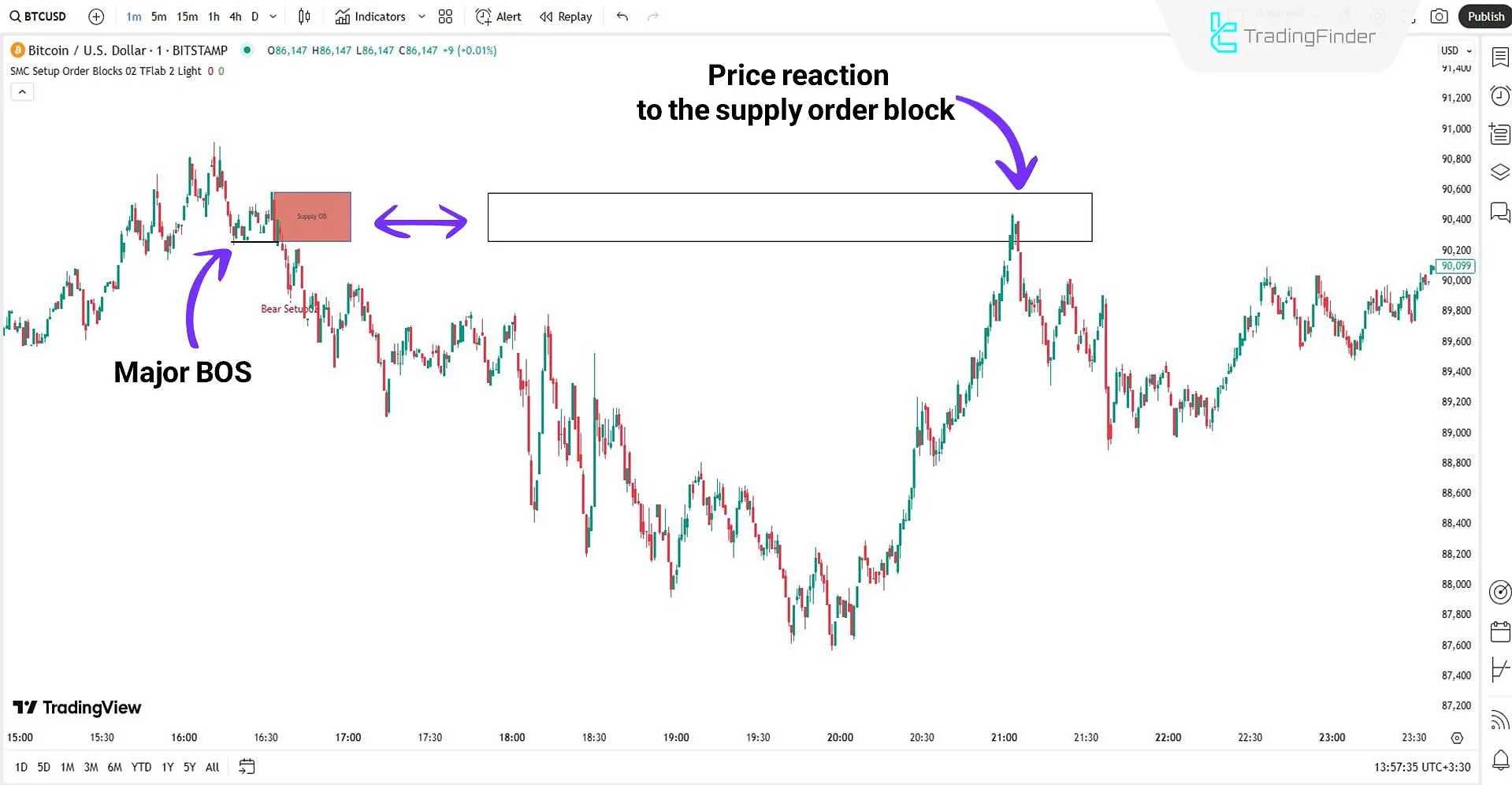Click the Publish button

pos(1486,16)
